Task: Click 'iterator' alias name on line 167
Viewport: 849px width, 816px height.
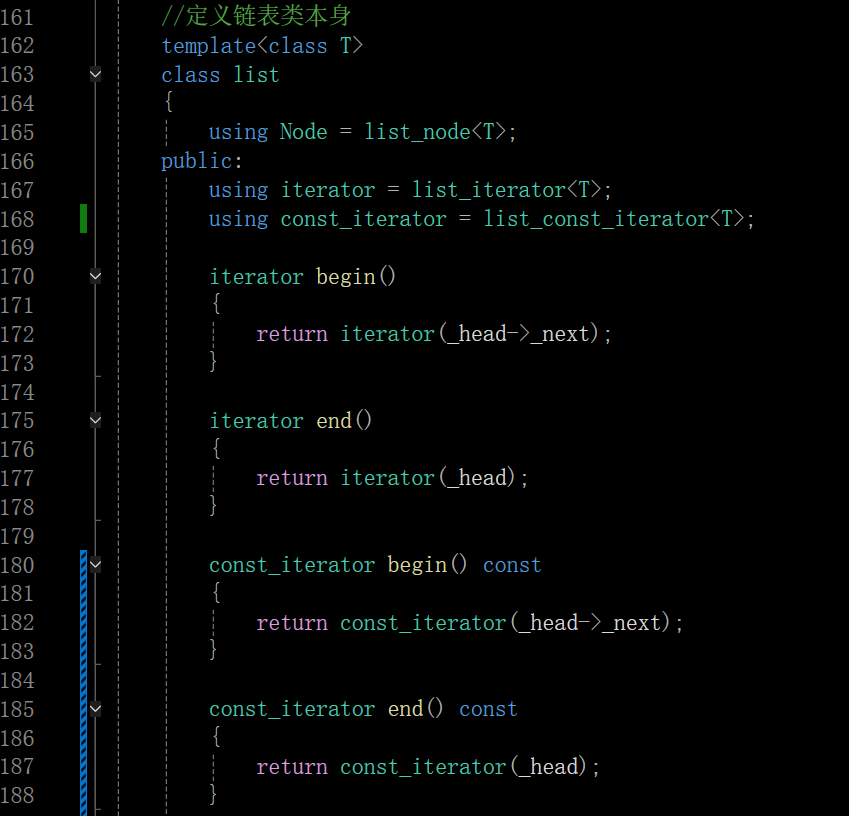Action: [x=328, y=190]
